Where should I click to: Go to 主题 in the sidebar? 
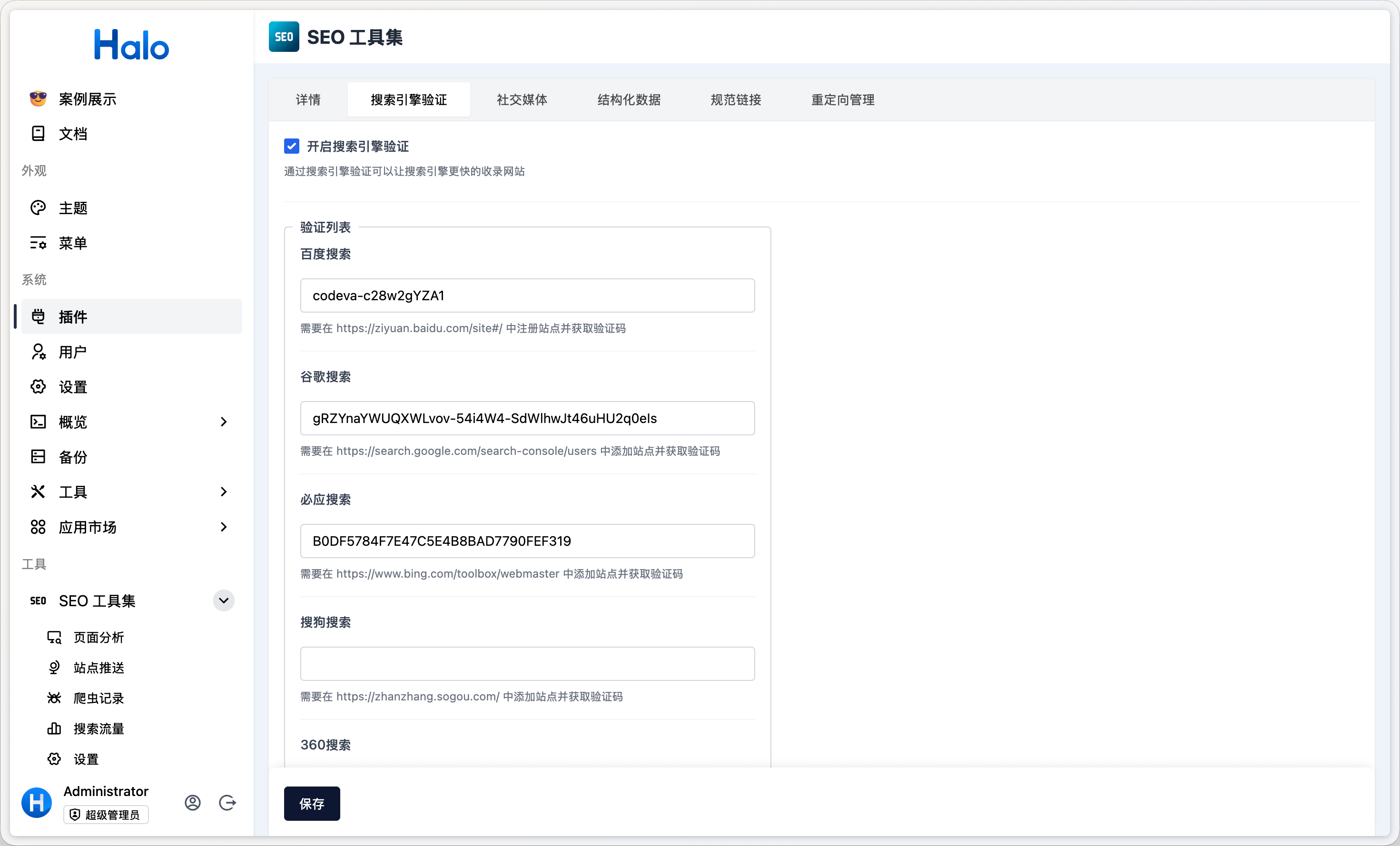131,208
